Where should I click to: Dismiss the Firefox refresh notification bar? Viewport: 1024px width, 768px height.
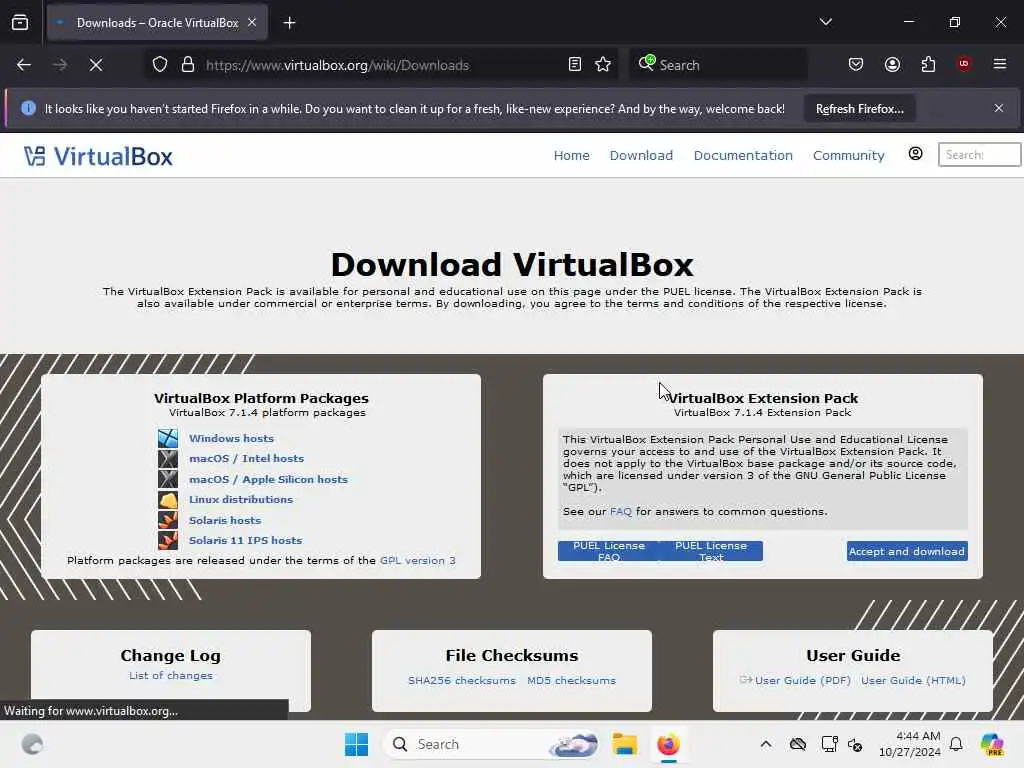[x=999, y=108]
